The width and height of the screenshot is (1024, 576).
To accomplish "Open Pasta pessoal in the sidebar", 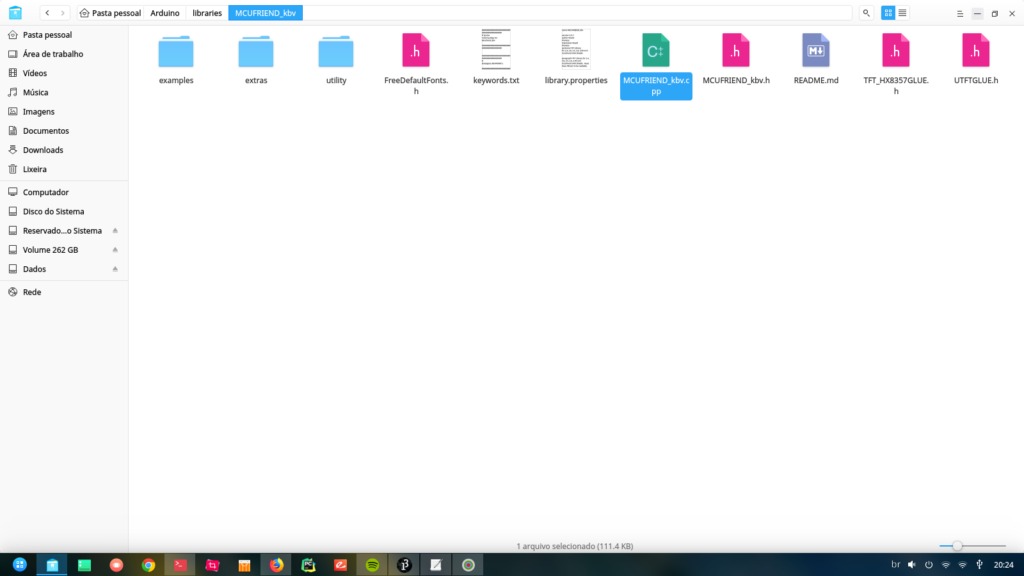I will pyautogui.click(x=64, y=35).
